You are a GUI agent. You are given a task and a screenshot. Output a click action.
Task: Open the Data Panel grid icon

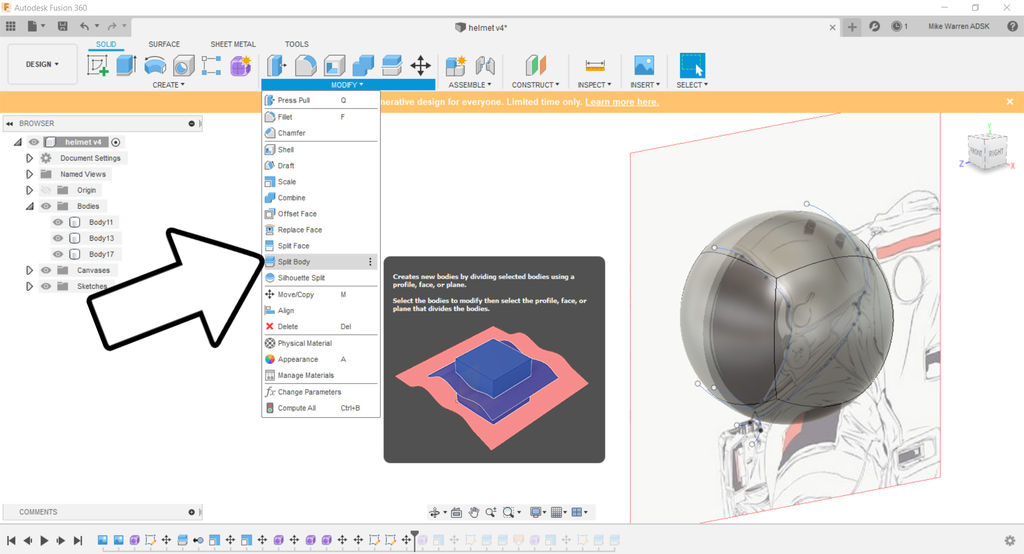point(10,26)
